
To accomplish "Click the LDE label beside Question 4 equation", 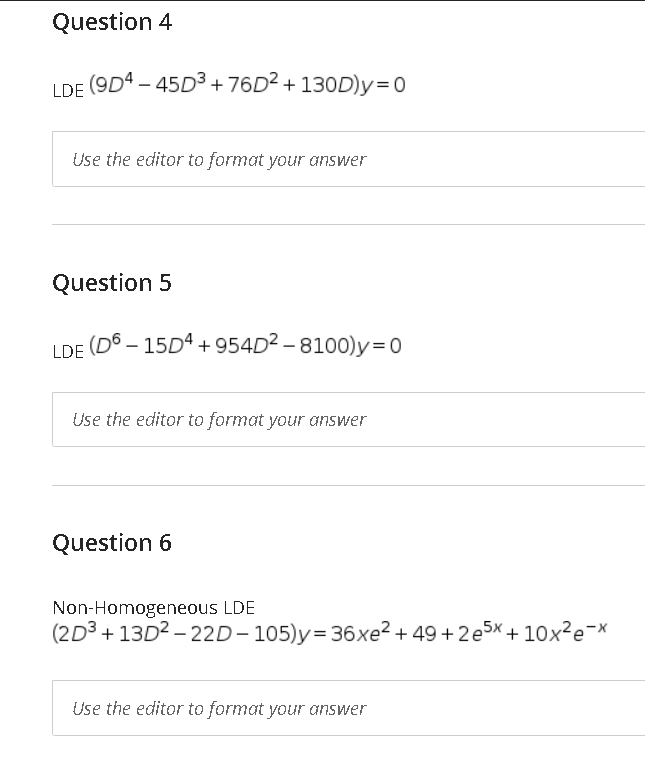I will tap(68, 91).
